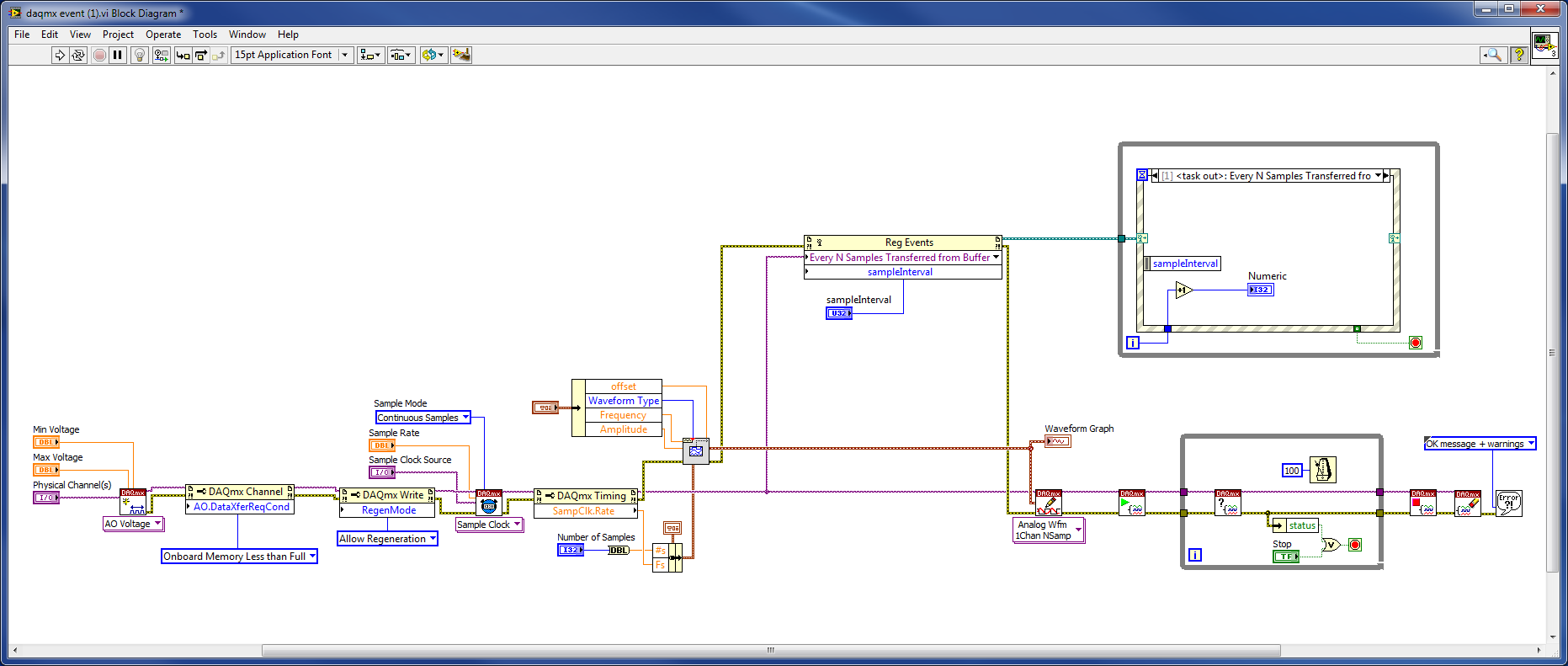
Task: Select the Stop boolean TF terminal
Action: click(1286, 557)
